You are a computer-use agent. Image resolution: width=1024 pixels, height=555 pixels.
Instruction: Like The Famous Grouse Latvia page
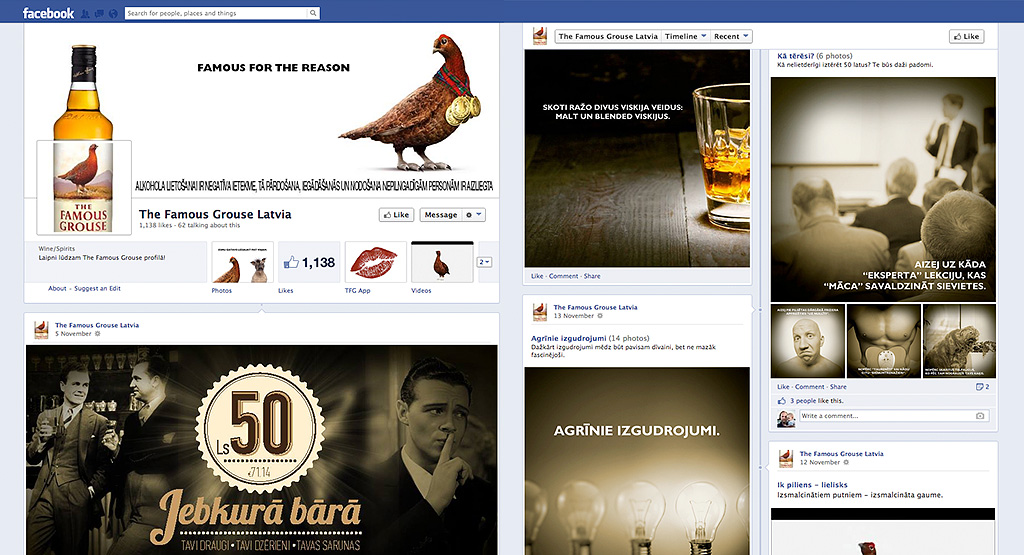[396, 215]
